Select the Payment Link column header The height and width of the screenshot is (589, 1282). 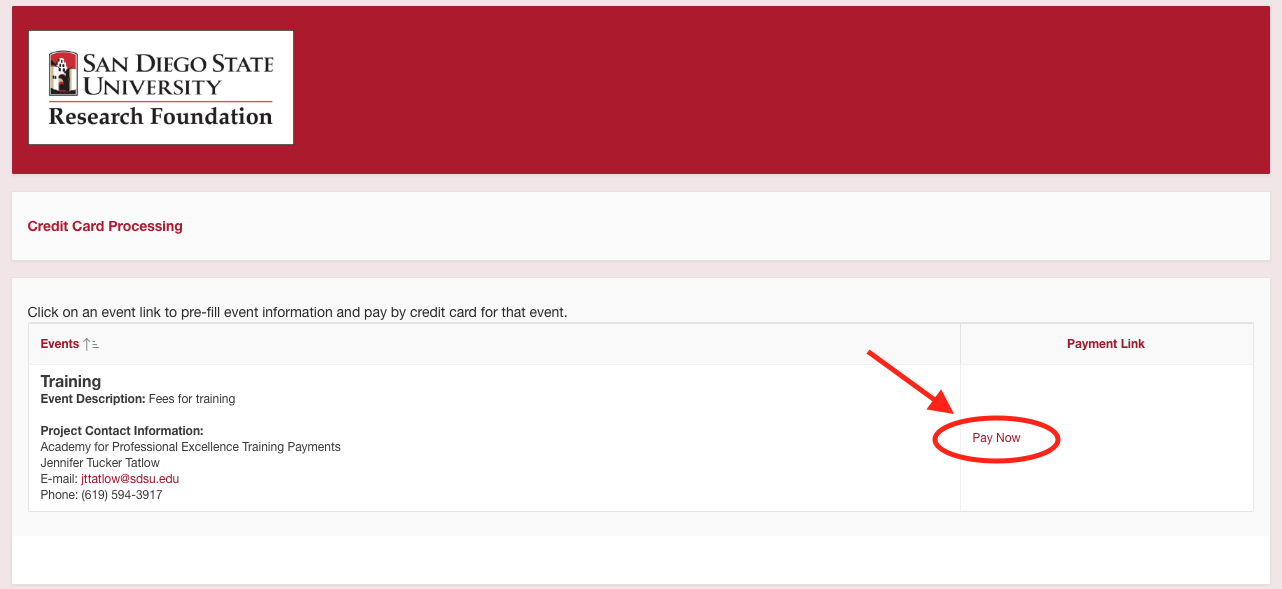point(1106,344)
